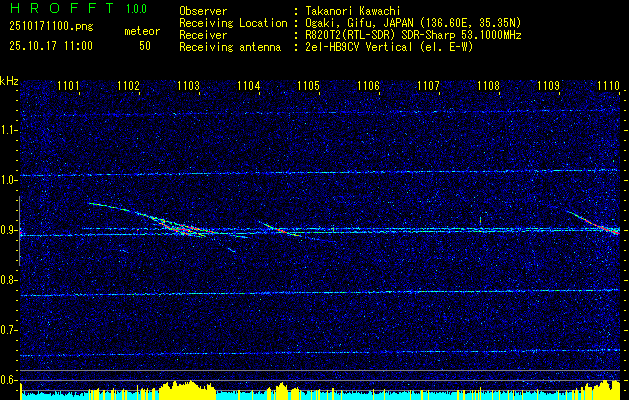Click the 1.0 kHz axis label
629x400 pixels.
(8, 181)
